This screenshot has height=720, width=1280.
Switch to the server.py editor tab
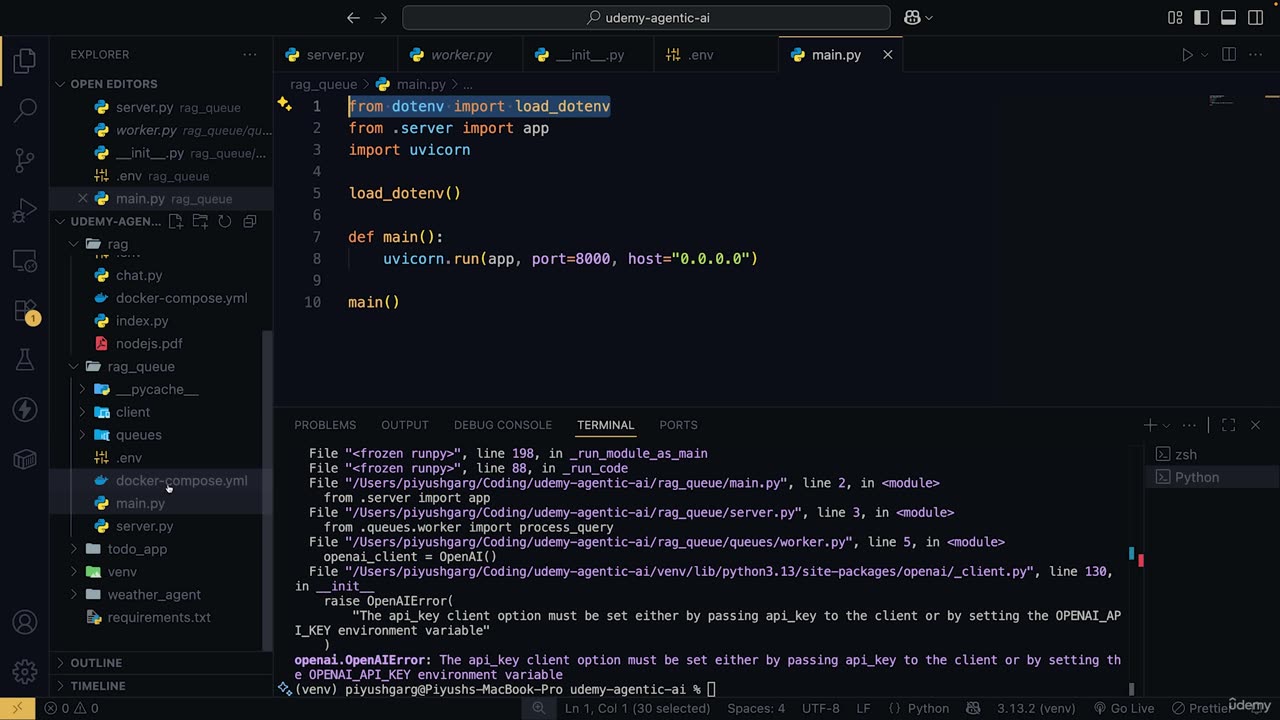(x=335, y=55)
